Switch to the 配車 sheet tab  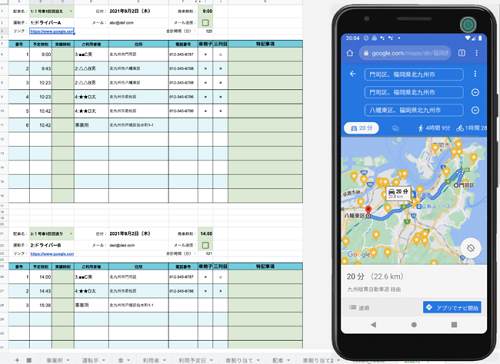click(278, 360)
